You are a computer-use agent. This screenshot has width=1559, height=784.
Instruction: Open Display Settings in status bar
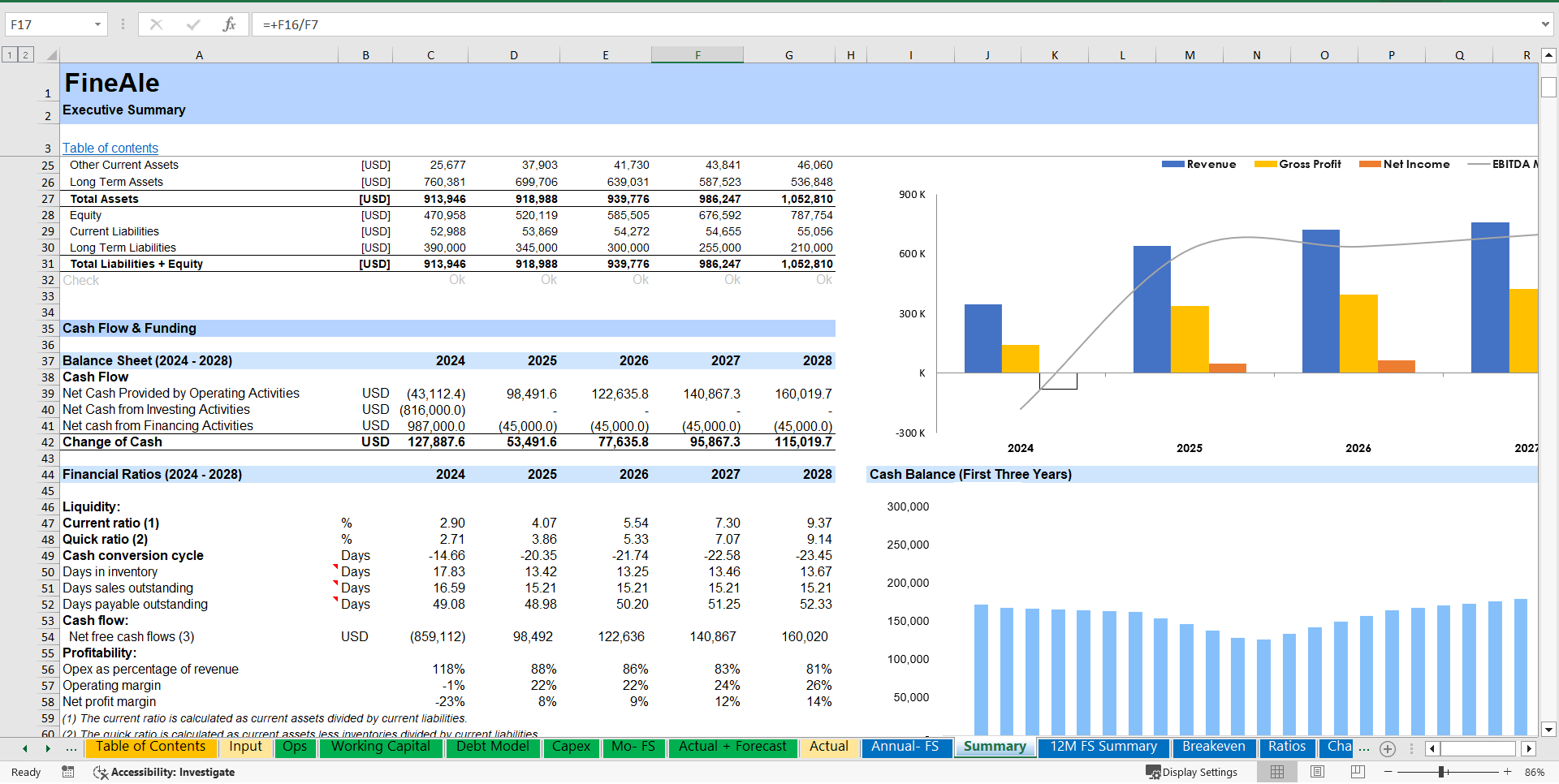click(1191, 772)
